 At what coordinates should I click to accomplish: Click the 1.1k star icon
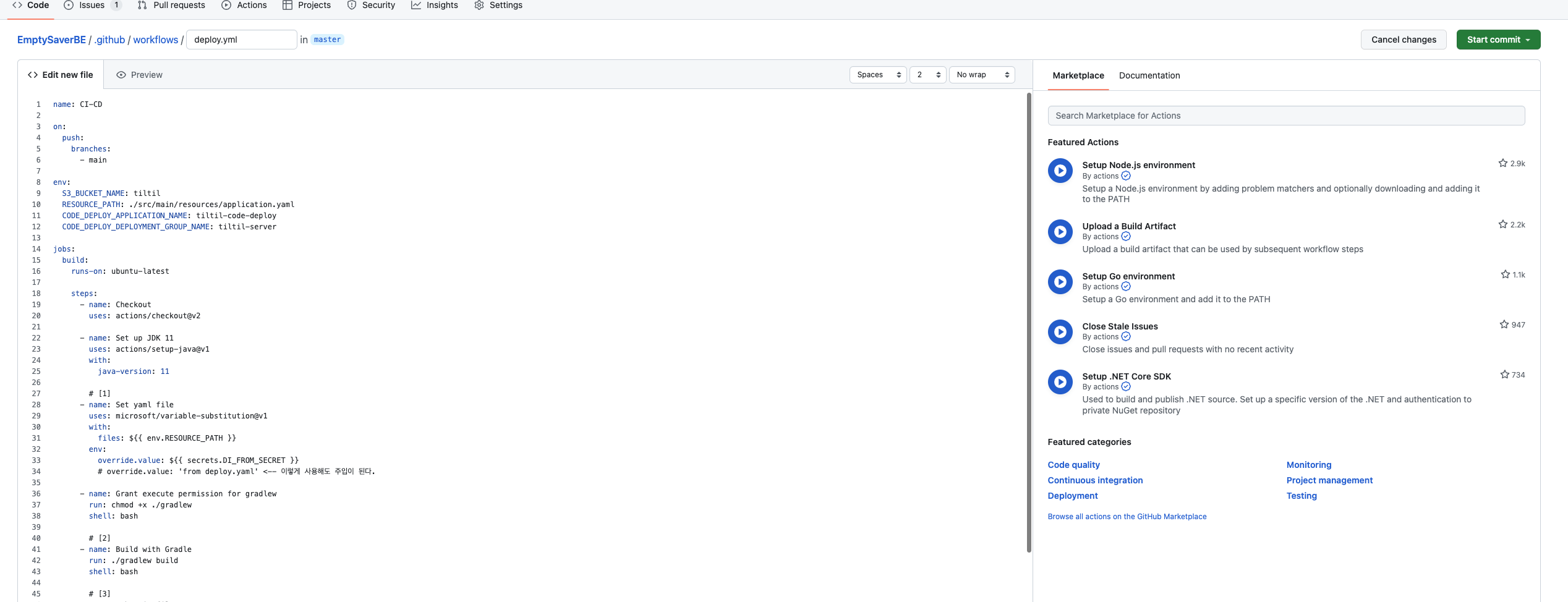pos(1506,274)
